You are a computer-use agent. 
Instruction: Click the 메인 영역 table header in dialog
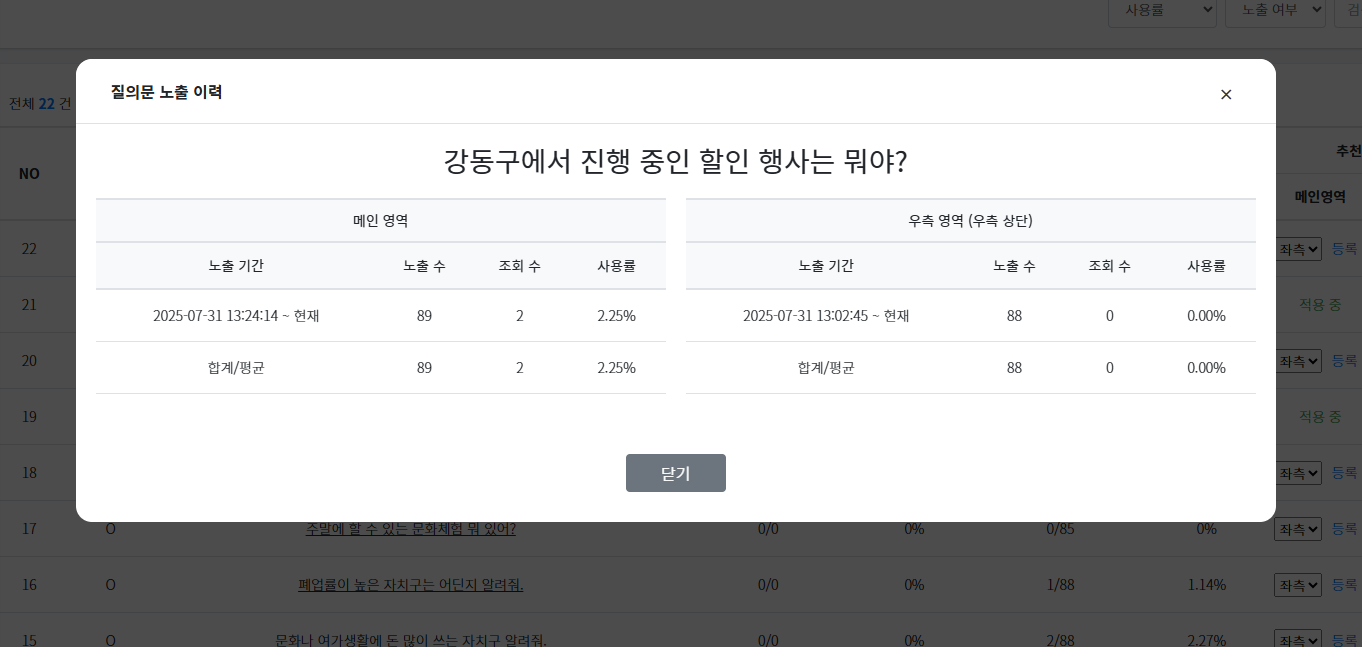pyautogui.click(x=380, y=221)
